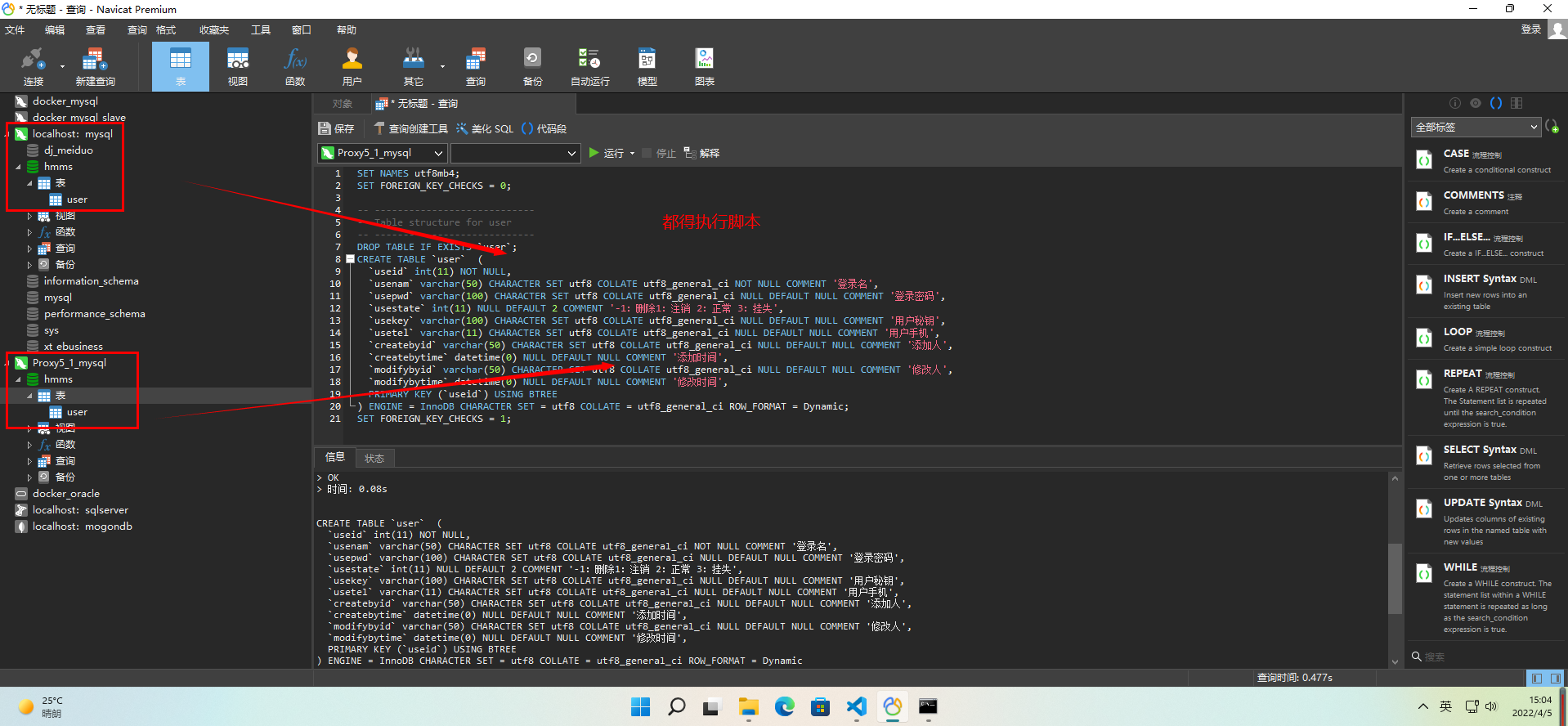The width and height of the screenshot is (1568, 726).
Task: Open the 函数 functions toolbar icon
Action: tap(295, 66)
